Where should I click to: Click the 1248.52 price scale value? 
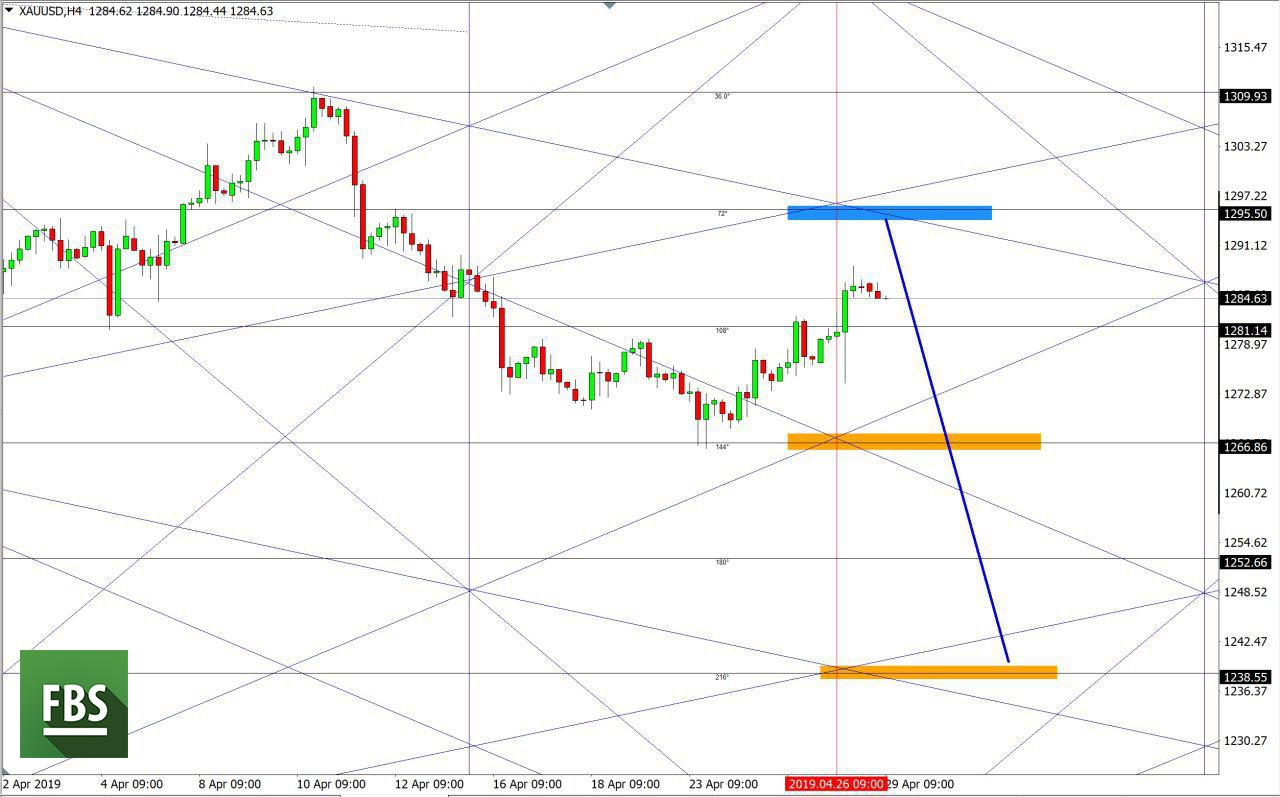click(x=1246, y=592)
